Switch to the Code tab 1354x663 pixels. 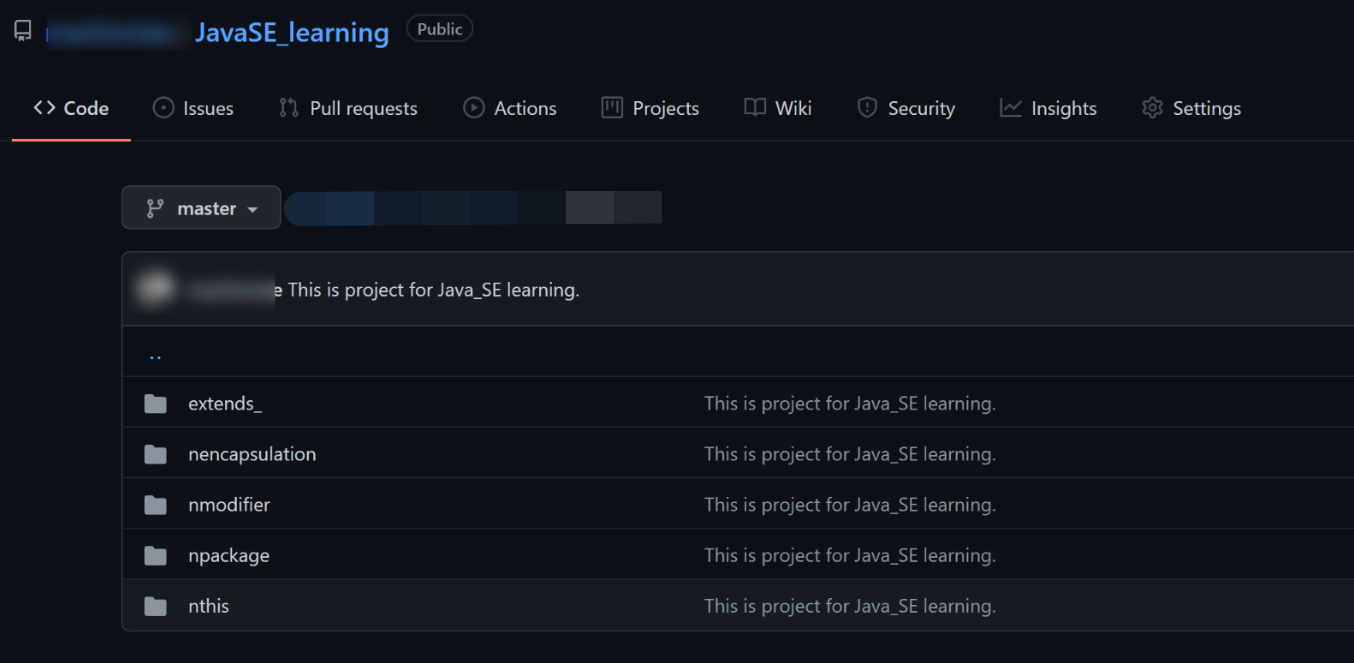pos(71,108)
